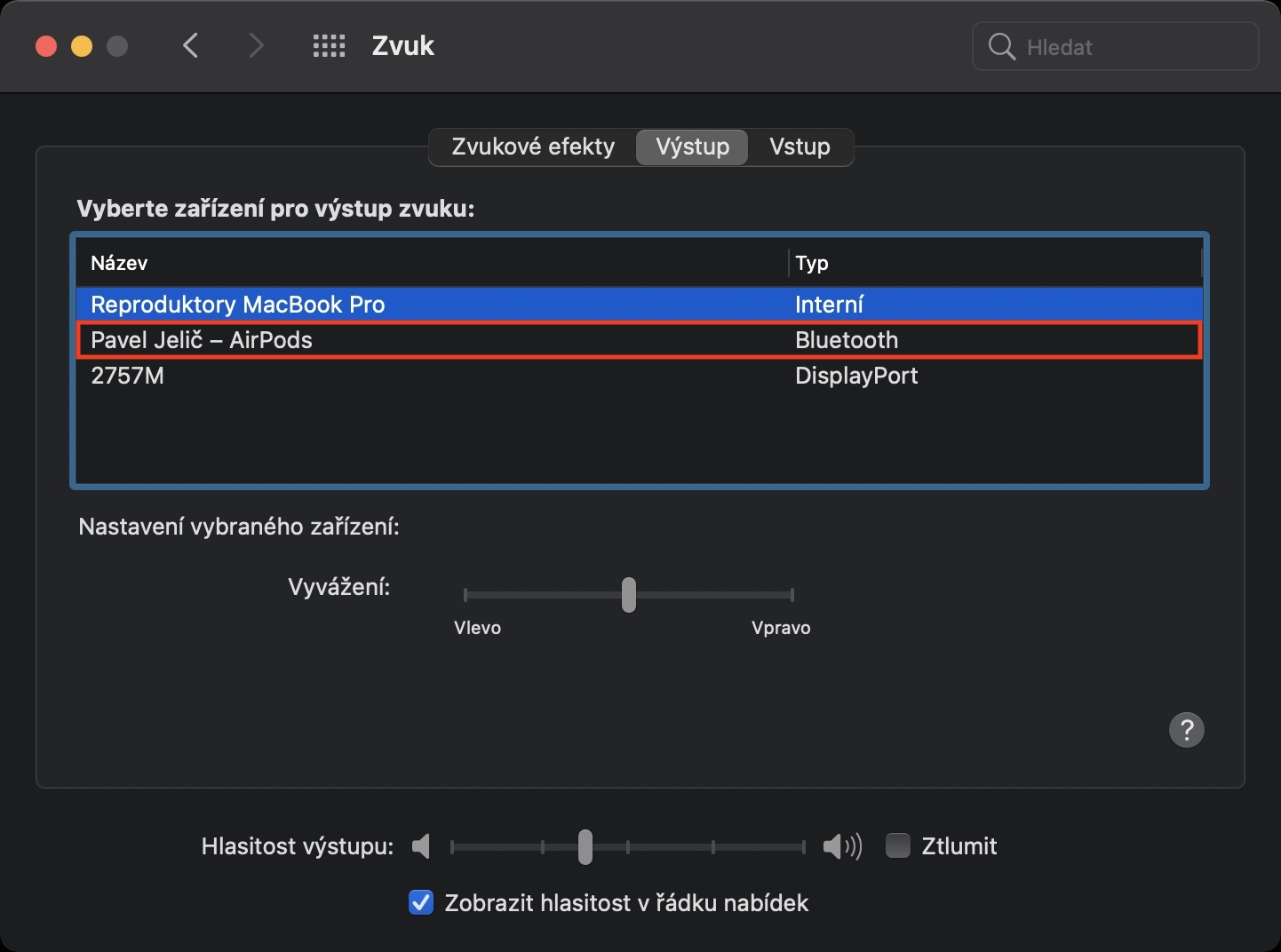Show all preferences grid icon
1281x952 pixels.
click(329, 46)
